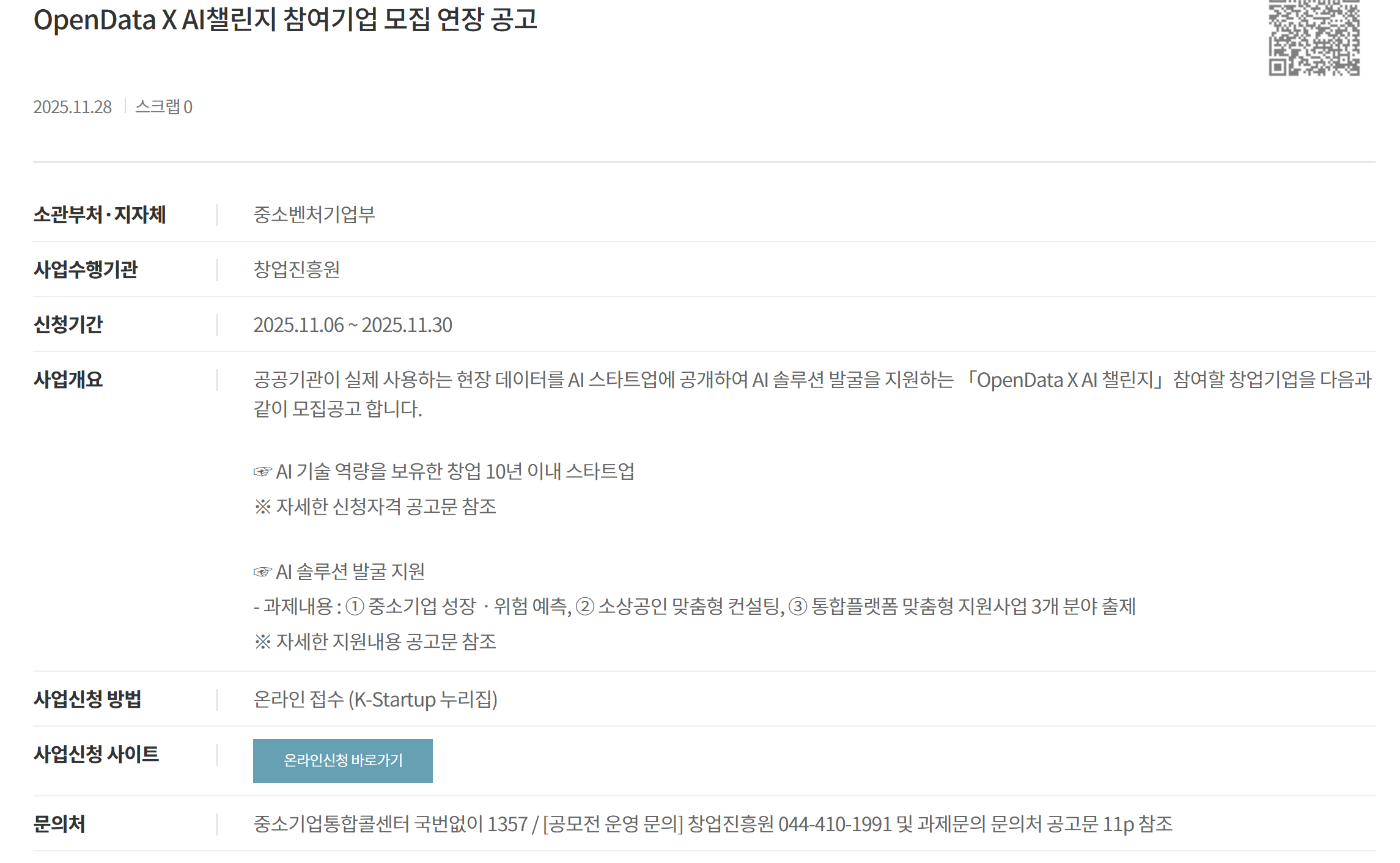Click the 스크랩 0 scrap counter

pyautogui.click(x=163, y=107)
